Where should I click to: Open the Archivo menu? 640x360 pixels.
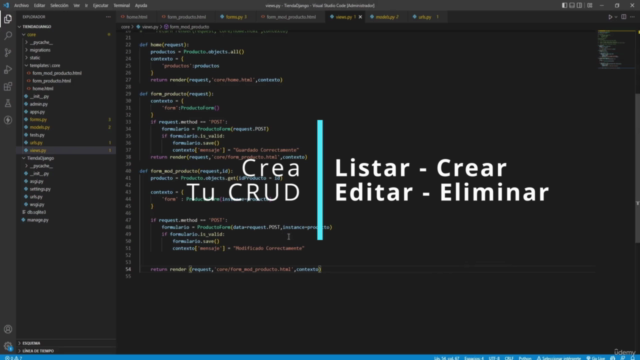[x=21, y=5]
